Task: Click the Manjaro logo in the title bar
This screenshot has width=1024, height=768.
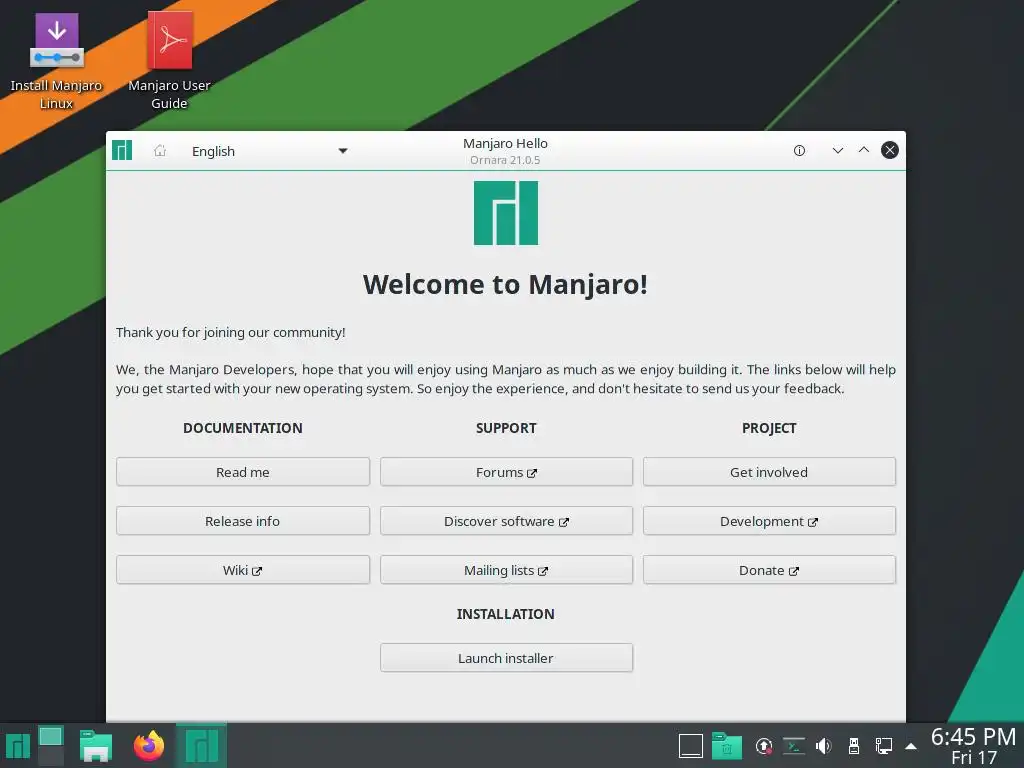Action: pos(122,150)
